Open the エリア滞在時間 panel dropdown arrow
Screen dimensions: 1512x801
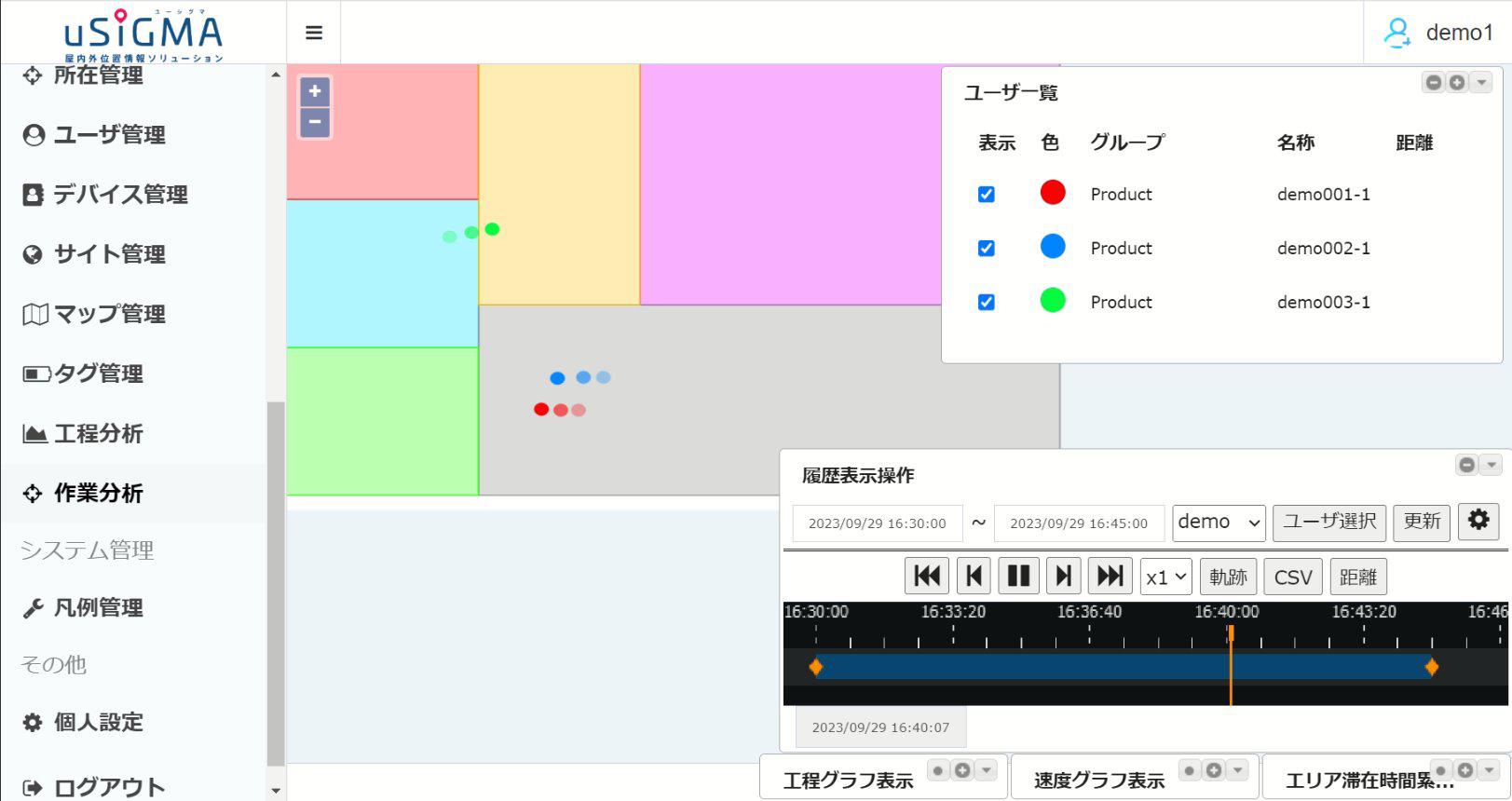[x=1490, y=770]
